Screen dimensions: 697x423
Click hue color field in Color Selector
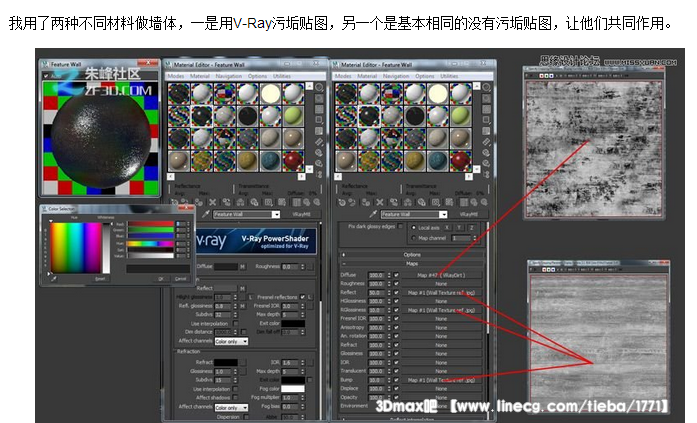[x=76, y=247]
